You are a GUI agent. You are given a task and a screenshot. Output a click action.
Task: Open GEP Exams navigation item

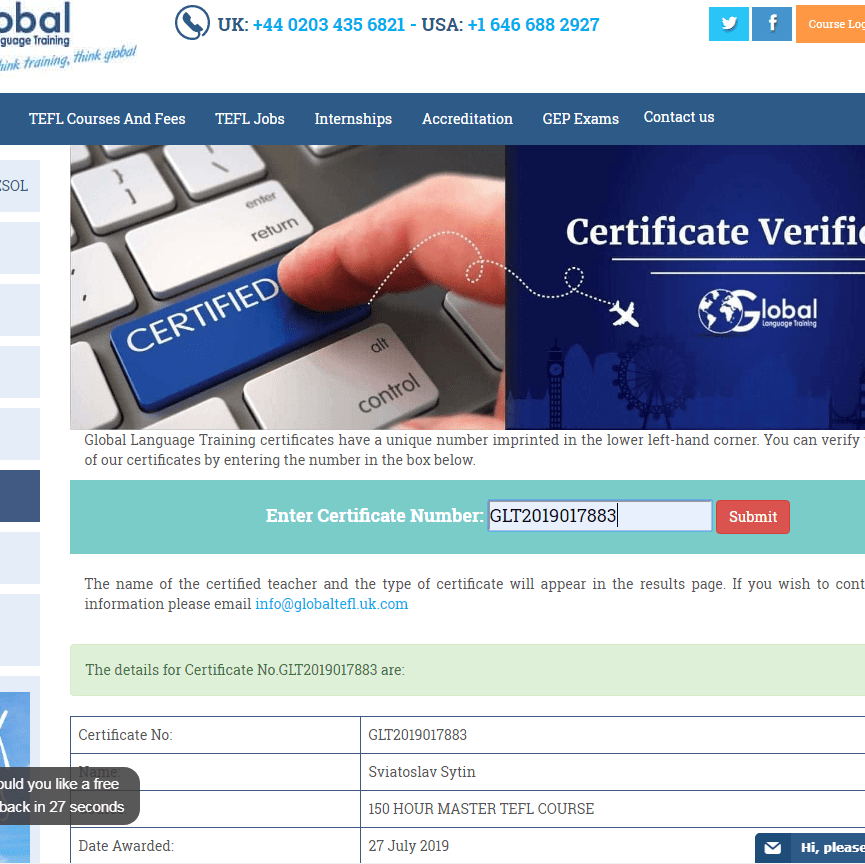(x=580, y=119)
